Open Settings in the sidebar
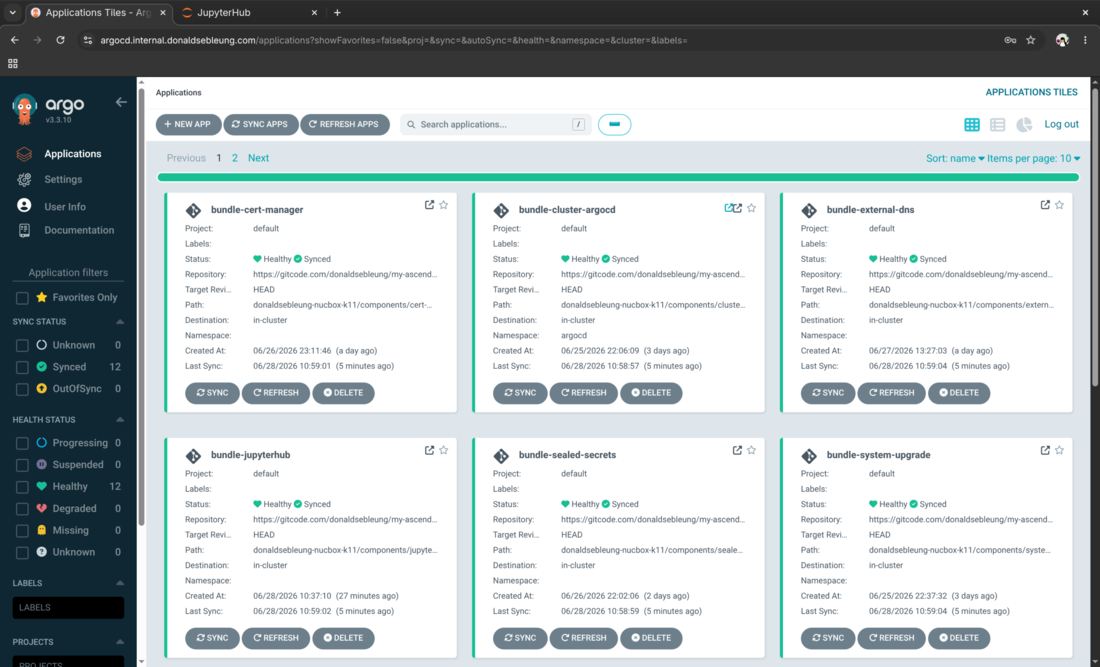Viewport: 1100px width, 667px height. [63, 180]
